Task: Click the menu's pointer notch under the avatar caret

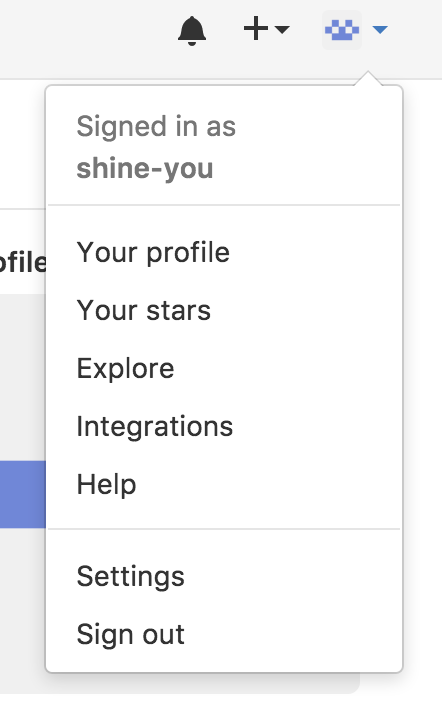Action: 368,78
